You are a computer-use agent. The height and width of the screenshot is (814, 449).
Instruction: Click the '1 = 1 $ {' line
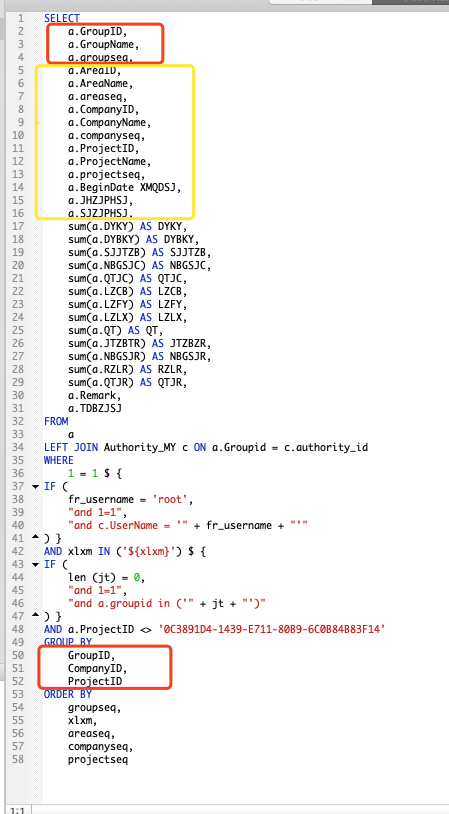click(x=95, y=473)
